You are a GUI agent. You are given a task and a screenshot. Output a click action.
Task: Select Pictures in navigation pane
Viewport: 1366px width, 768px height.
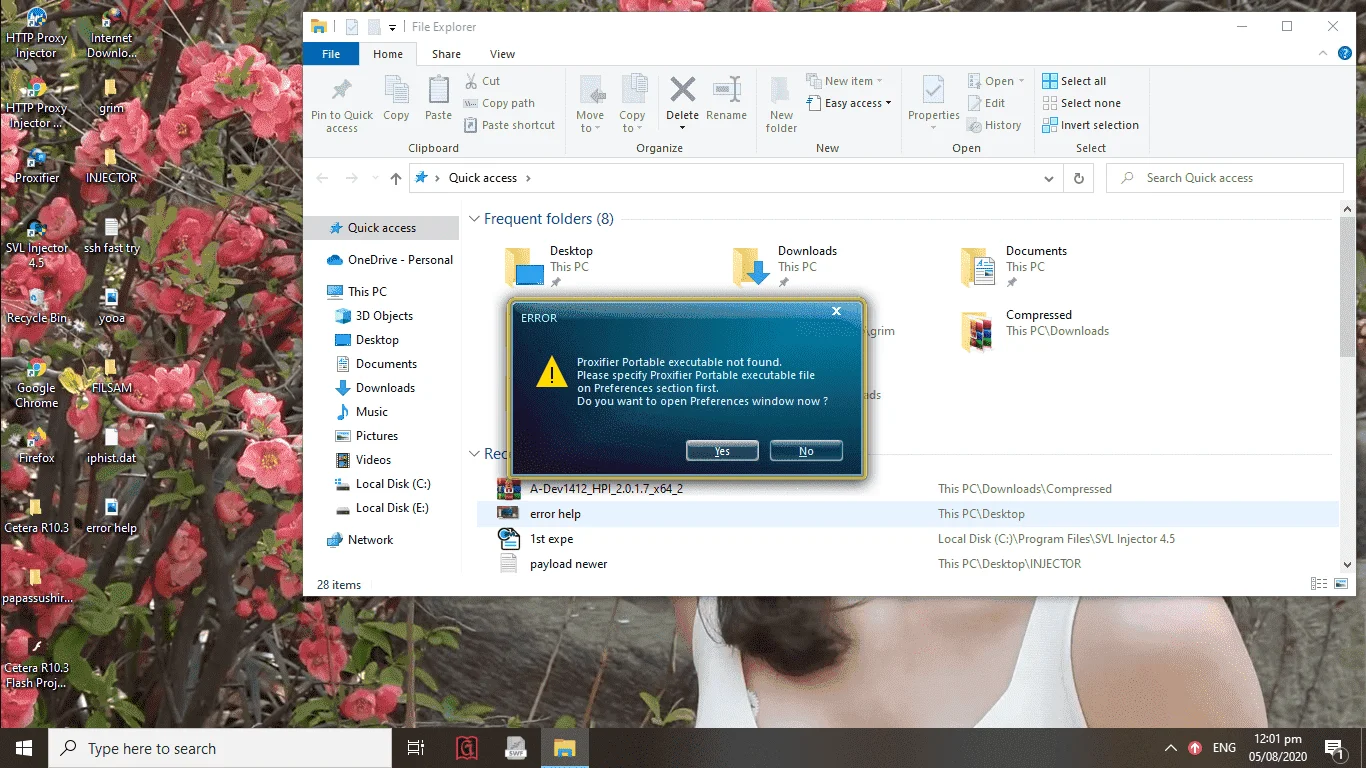[377, 436]
